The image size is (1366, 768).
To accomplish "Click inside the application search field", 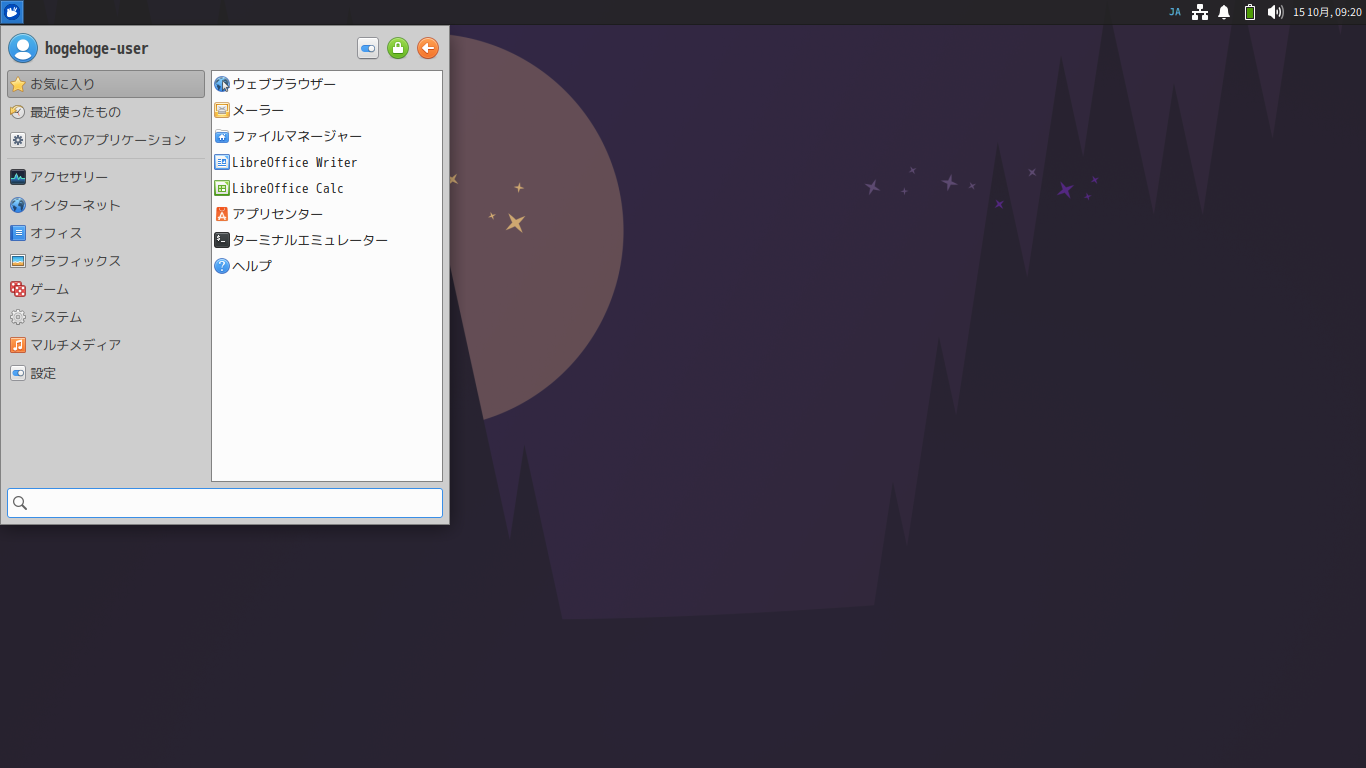I will pos(224,503).
